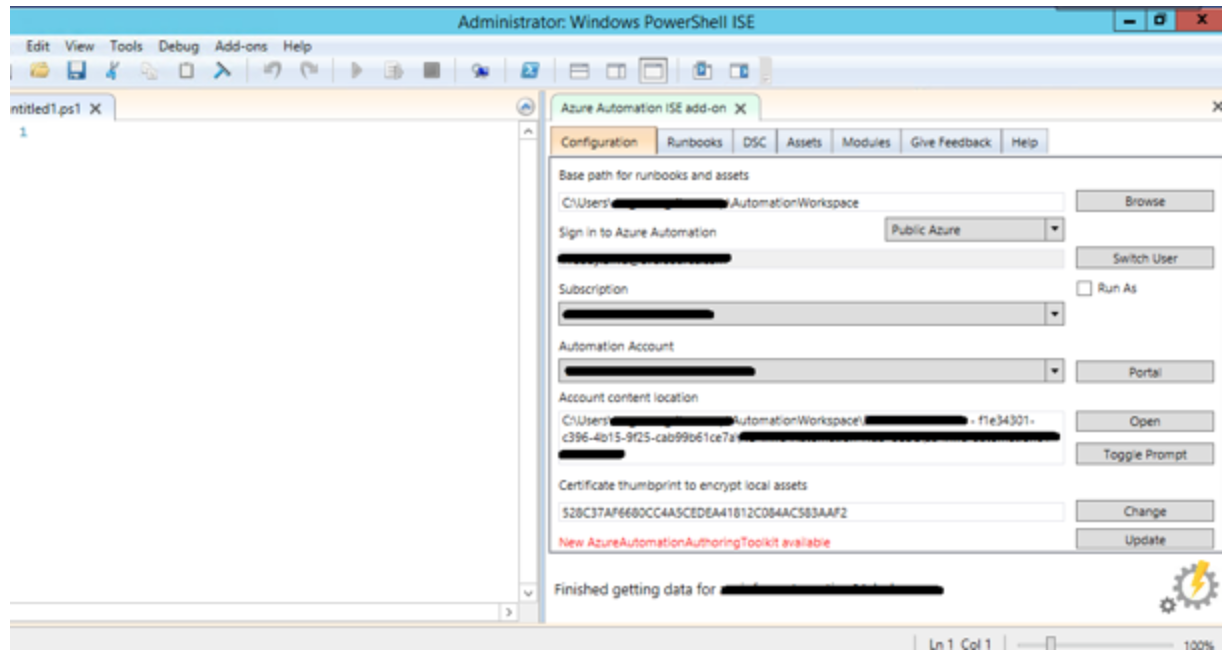Switch to the DSC tab
This screenshot has width=1230, height=660.
[x=754, y=143]
